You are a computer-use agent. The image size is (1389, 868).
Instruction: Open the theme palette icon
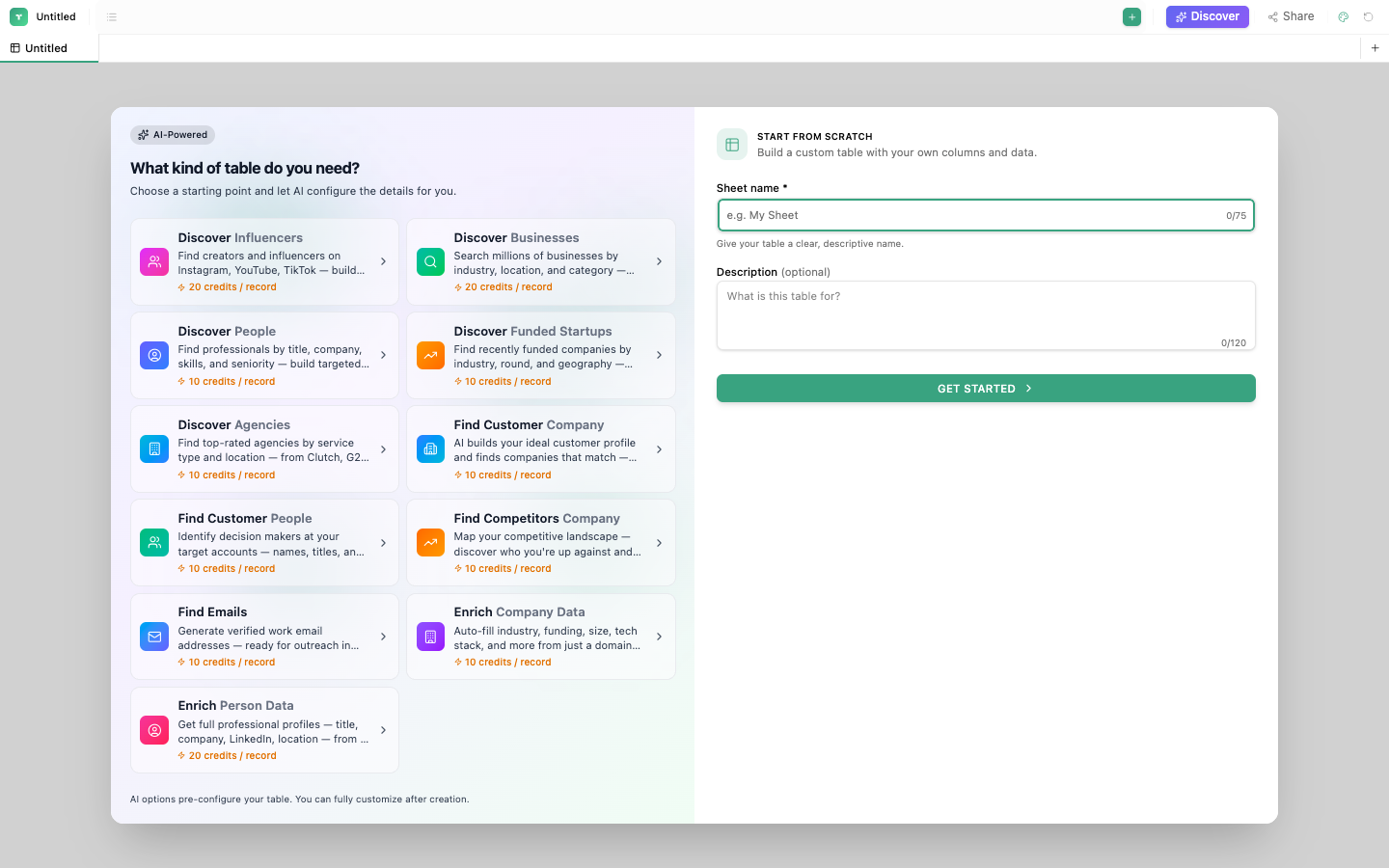[1343, 16]
